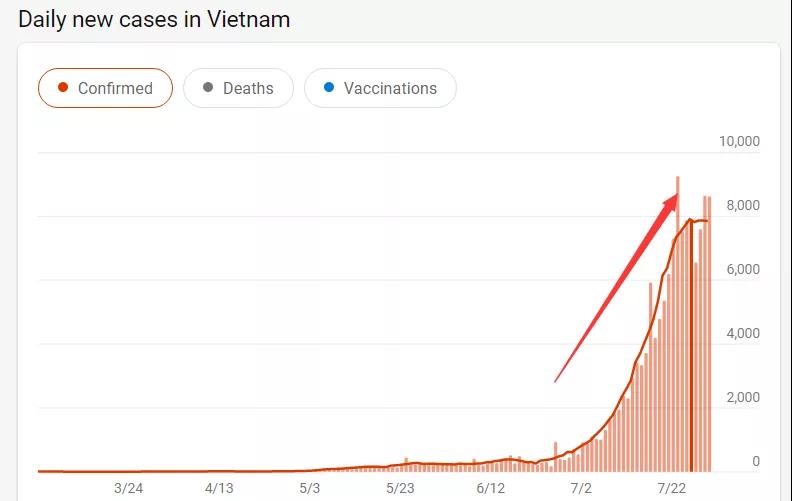Image resolution: width=792 pixels, height=501 pixels.
Task: Click the Daily new cases in Vietnam title
Action: (154, 20)
